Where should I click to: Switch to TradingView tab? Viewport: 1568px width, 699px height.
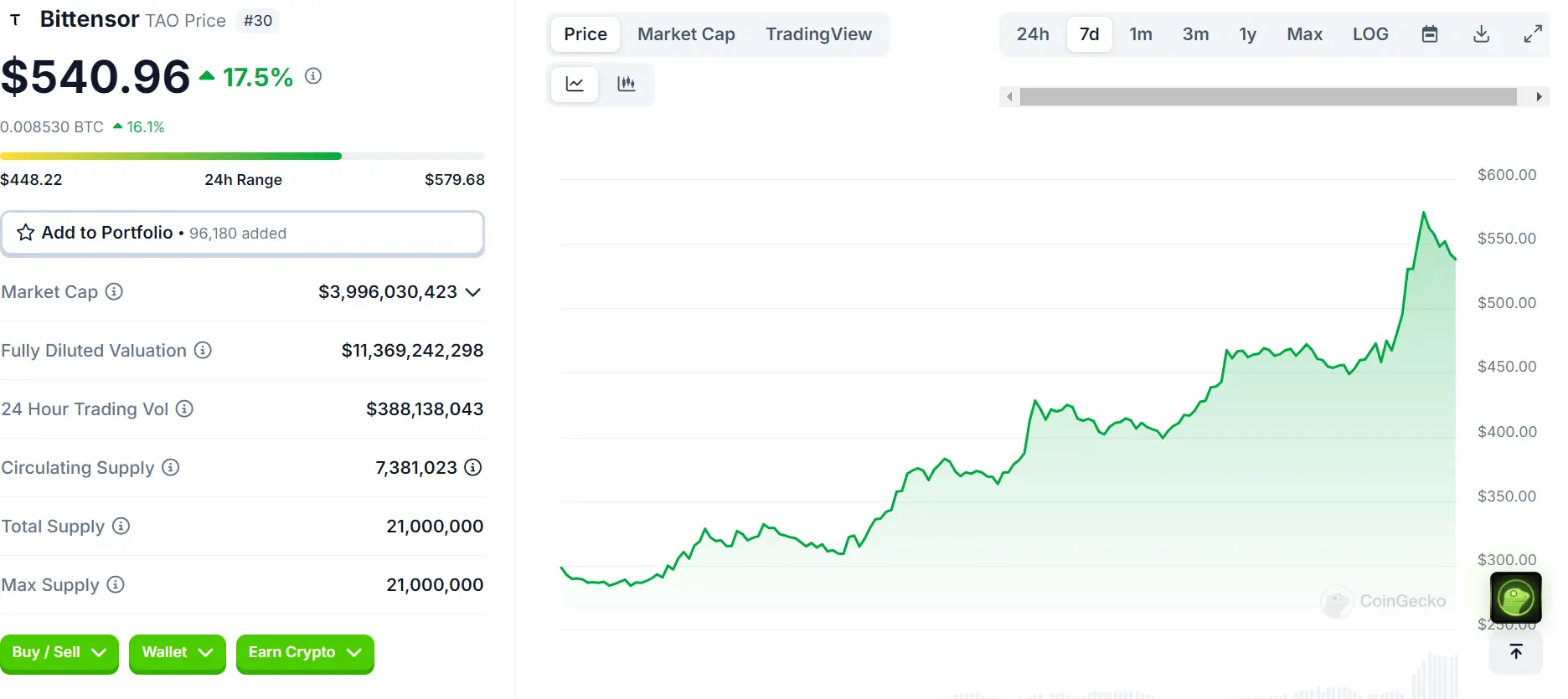(x=818, y=34)
